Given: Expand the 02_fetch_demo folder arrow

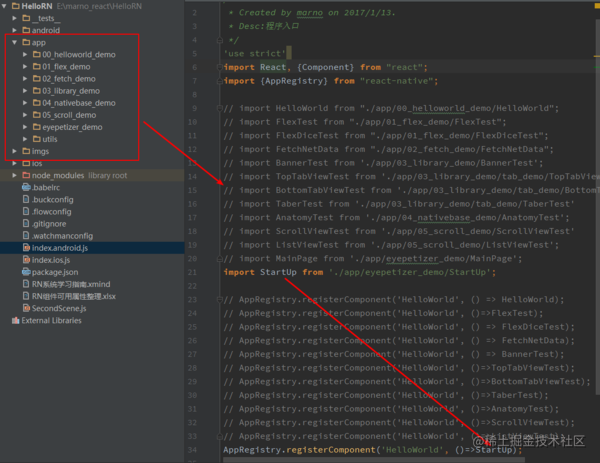Looking at the screenshot, I should [x=25, y=78].
